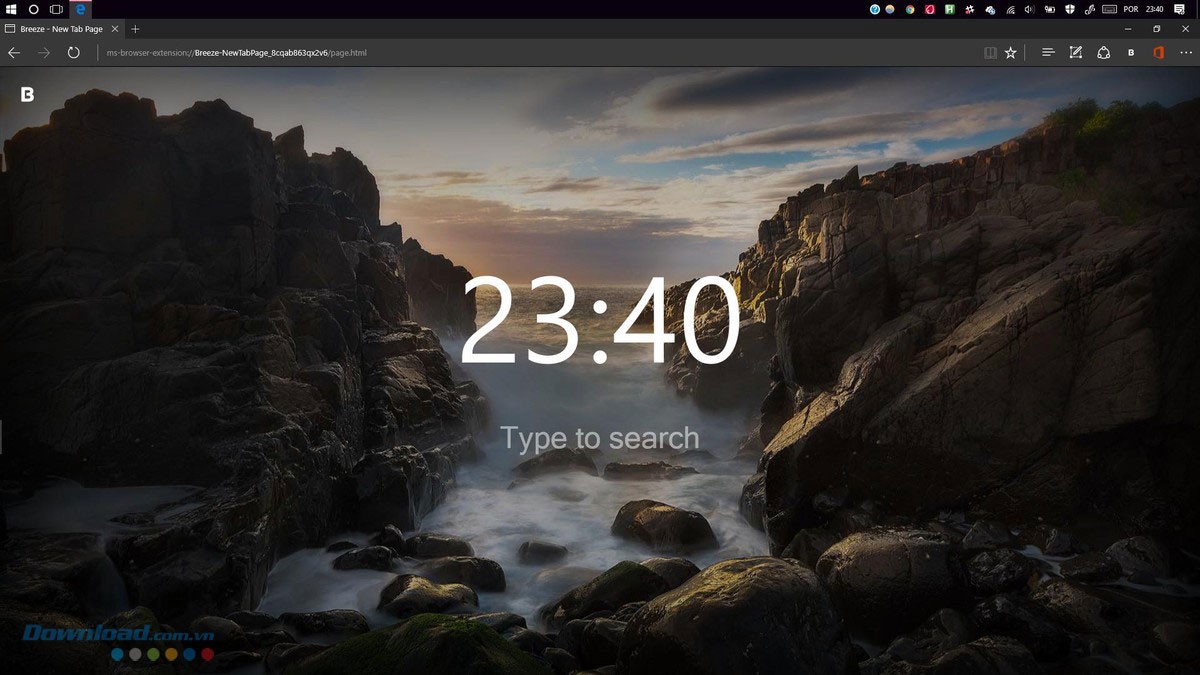Viewport: 1200px width, 675px height.
Task: Click the Share icon in Edge toolbar
Action: coord(1104,52)
